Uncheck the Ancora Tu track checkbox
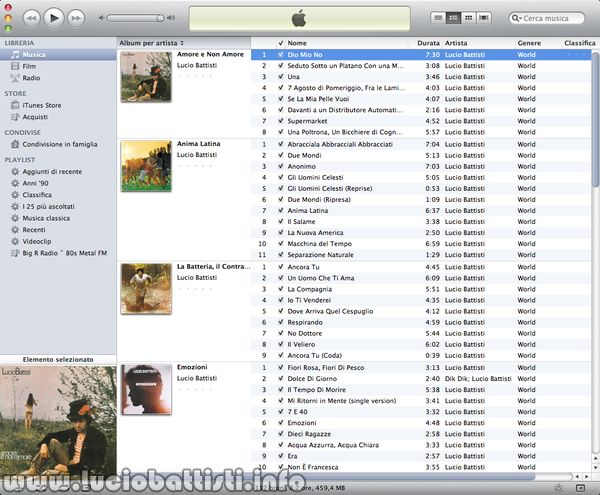This screenshot has height=495, width=600. (281, 267)
